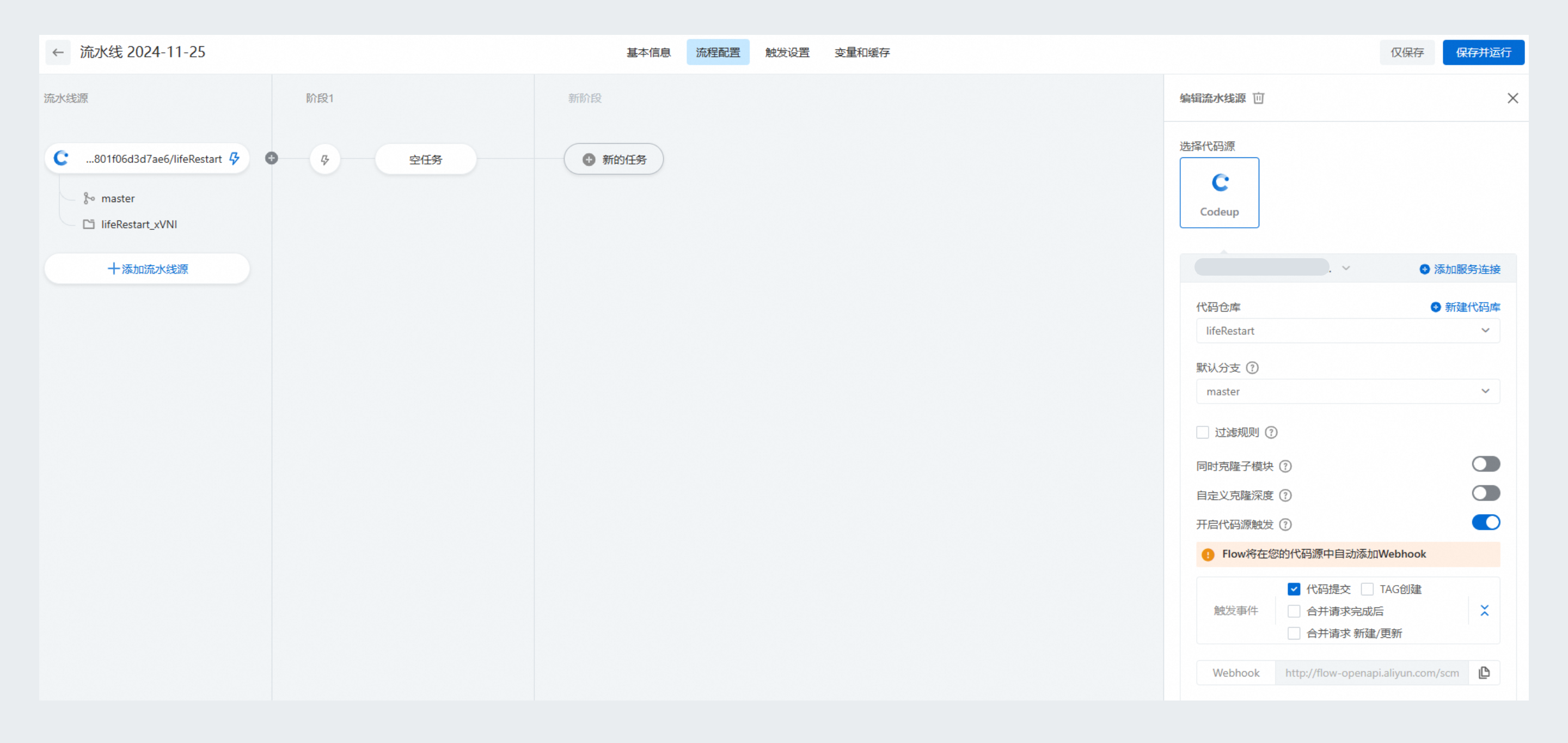Check the 合并请求 新建/更新 trigger event

pos(1294,634)
